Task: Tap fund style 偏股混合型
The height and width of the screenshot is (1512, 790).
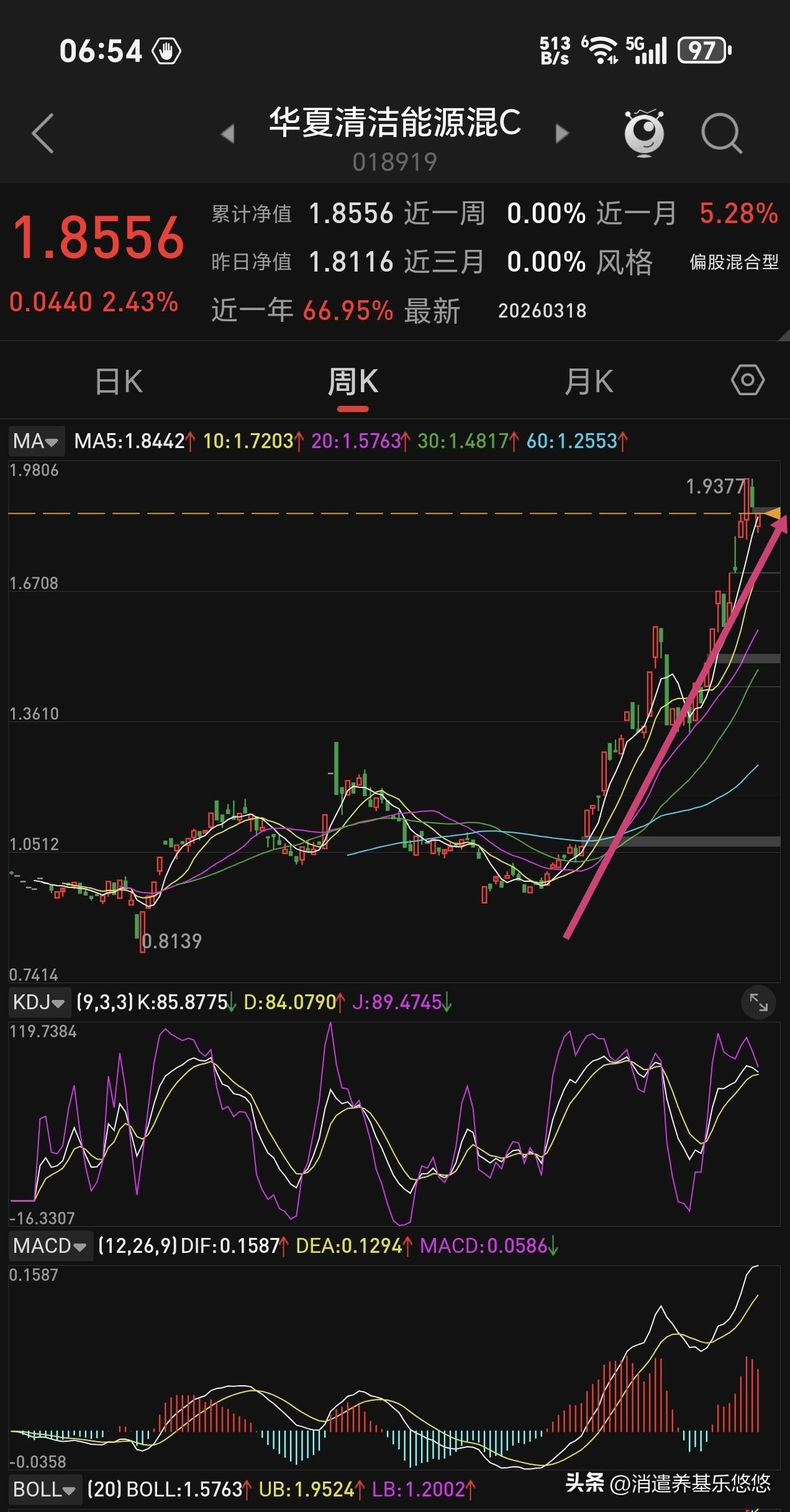Action: (x=733, y=262)
